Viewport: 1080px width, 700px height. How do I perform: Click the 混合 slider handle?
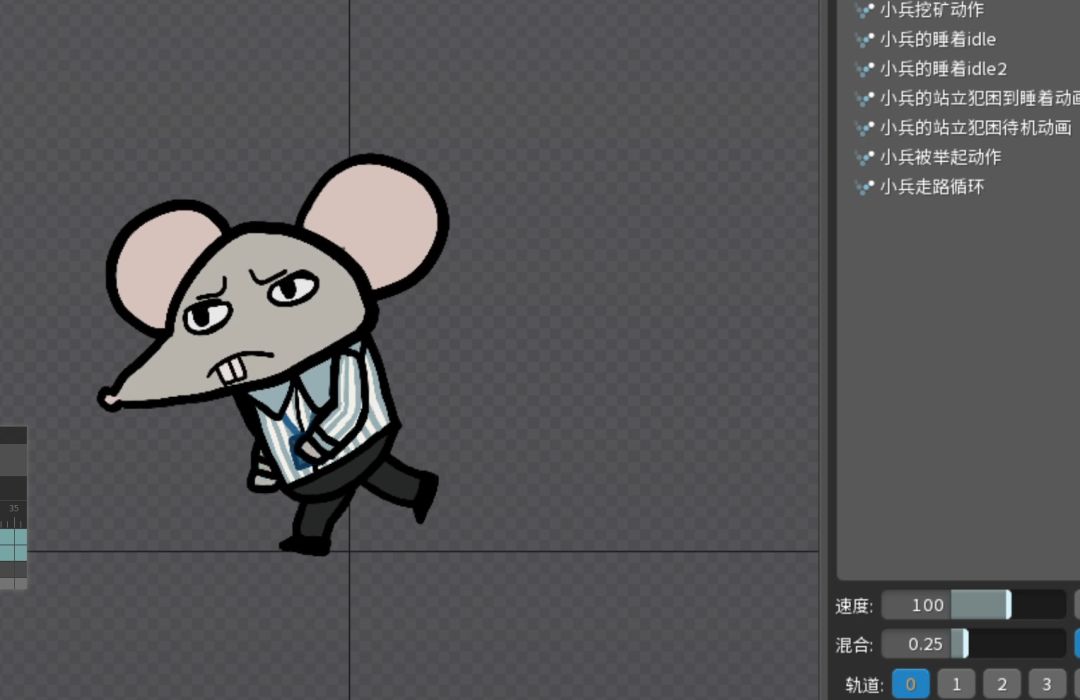(x=965, y=644)
